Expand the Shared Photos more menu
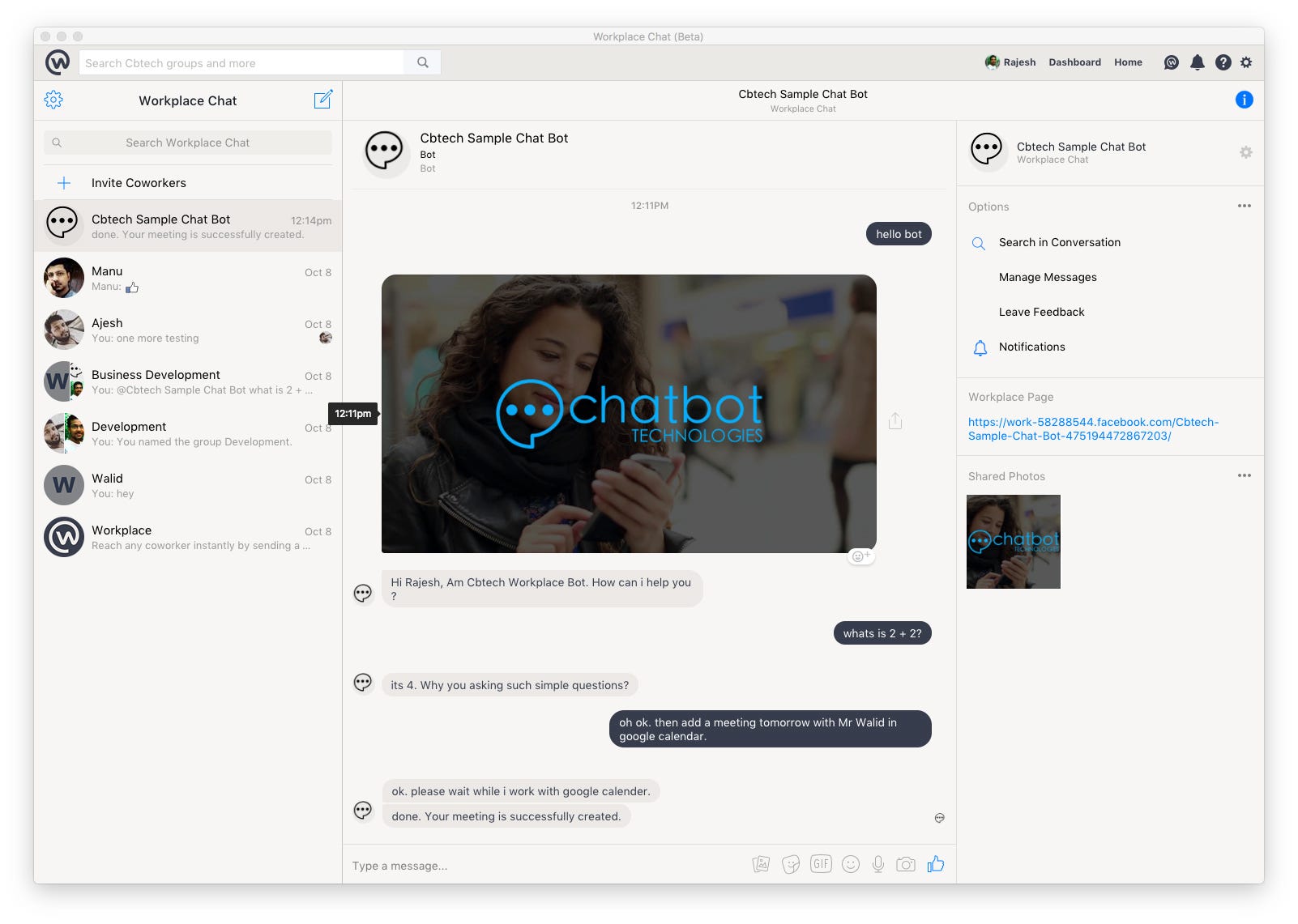This screenshot has width=1298, height=924. click(x=1245, y=475)
